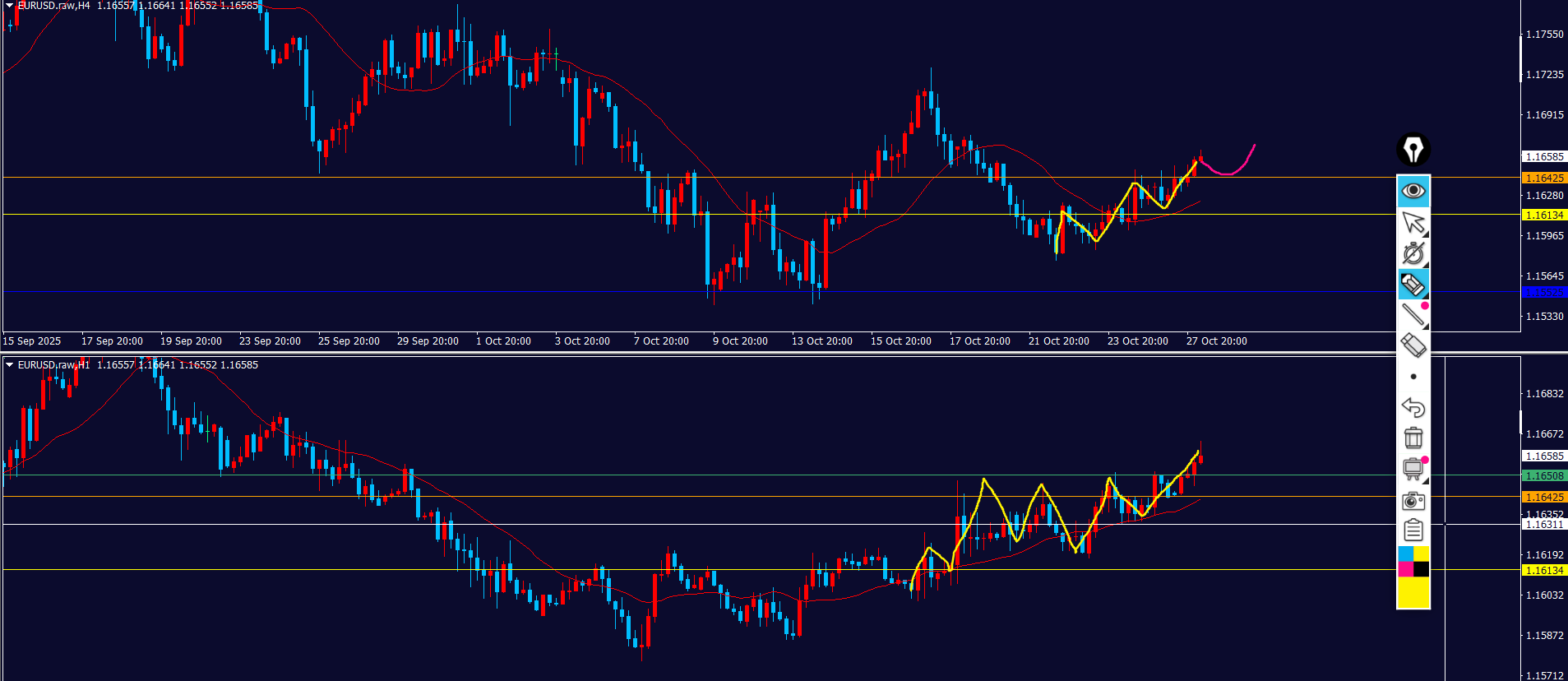The width and height of the screenshot is (1568, 681).
Task: Choose the straight line drawing tool
Action: point(1413,315)
